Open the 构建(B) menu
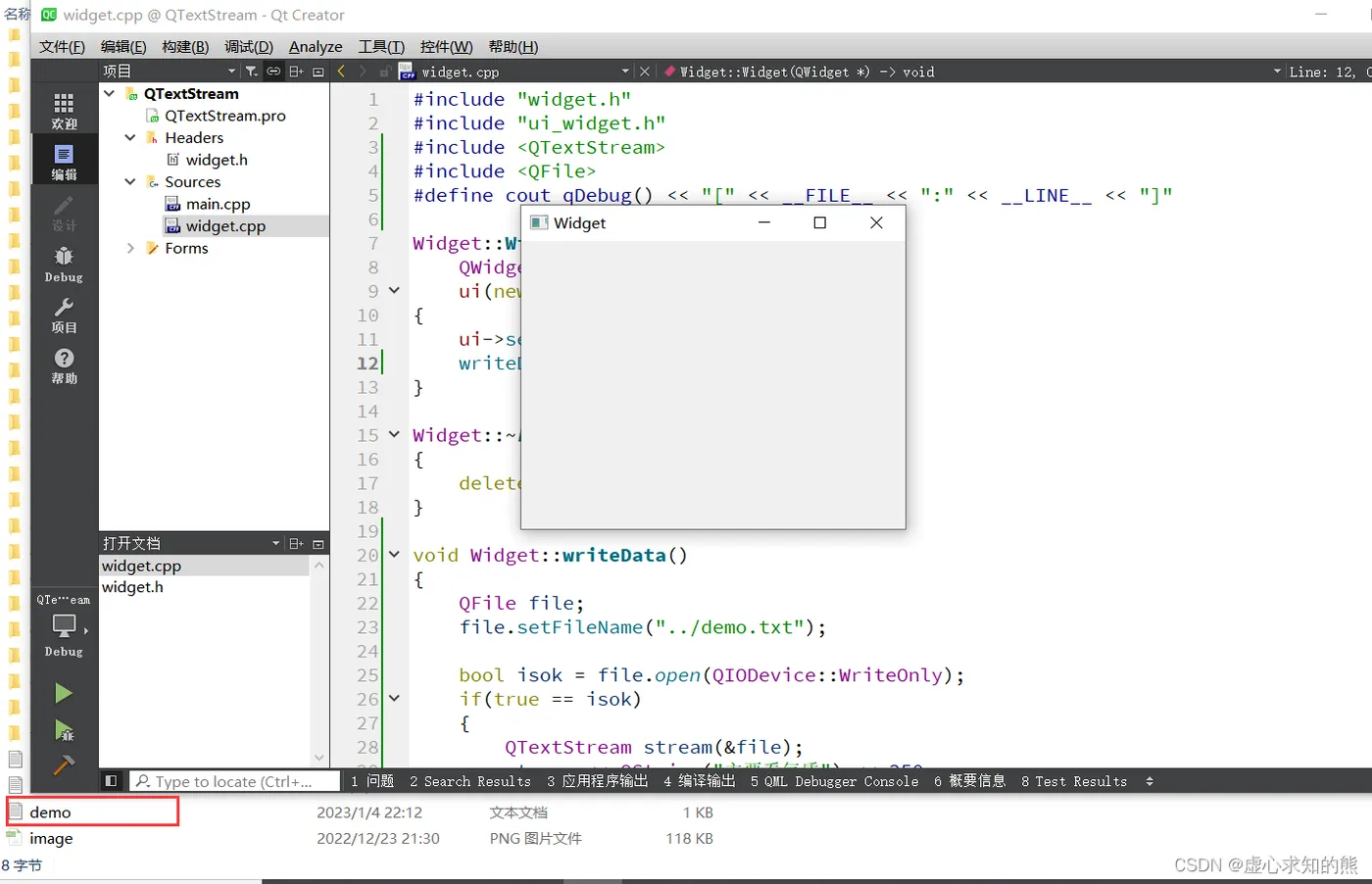 pyautogui.click(x=185, y=46)
